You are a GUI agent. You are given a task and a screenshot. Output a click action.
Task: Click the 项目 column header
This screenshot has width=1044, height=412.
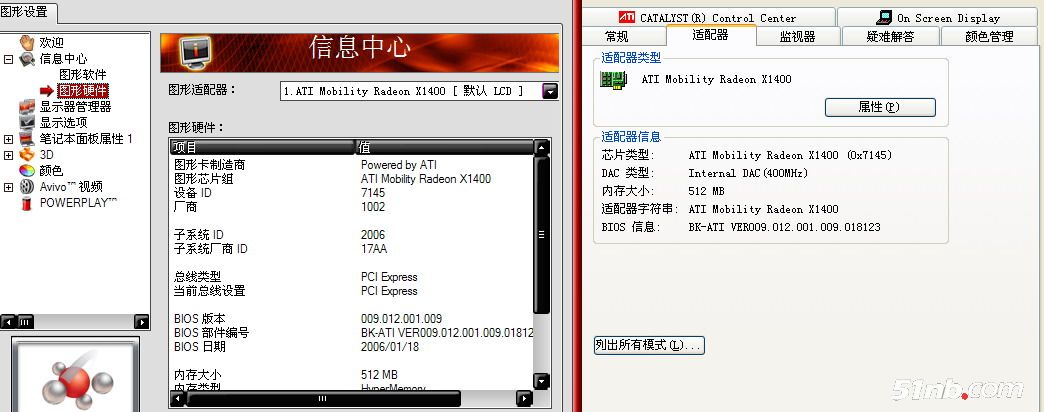tap(262, 147)
